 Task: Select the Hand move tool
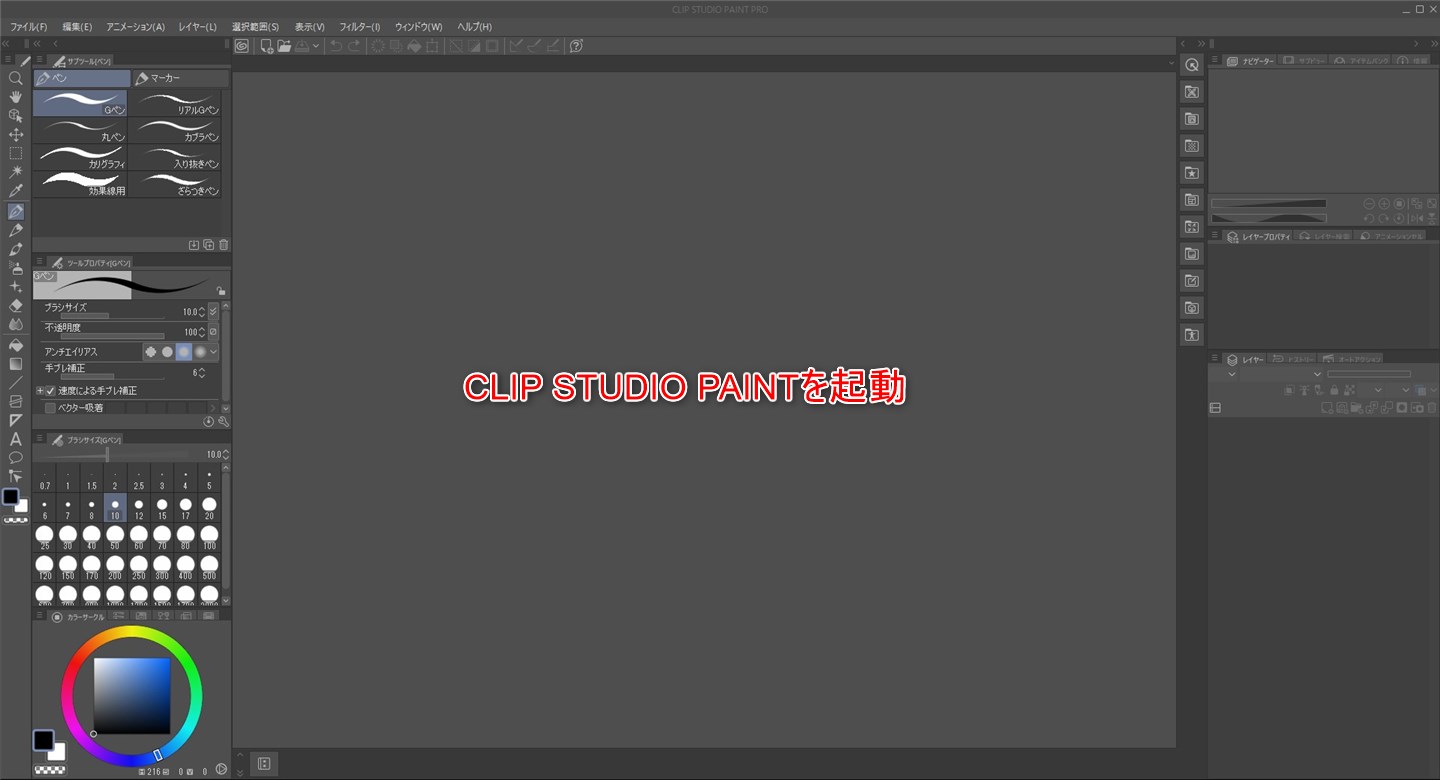(15, 97)
